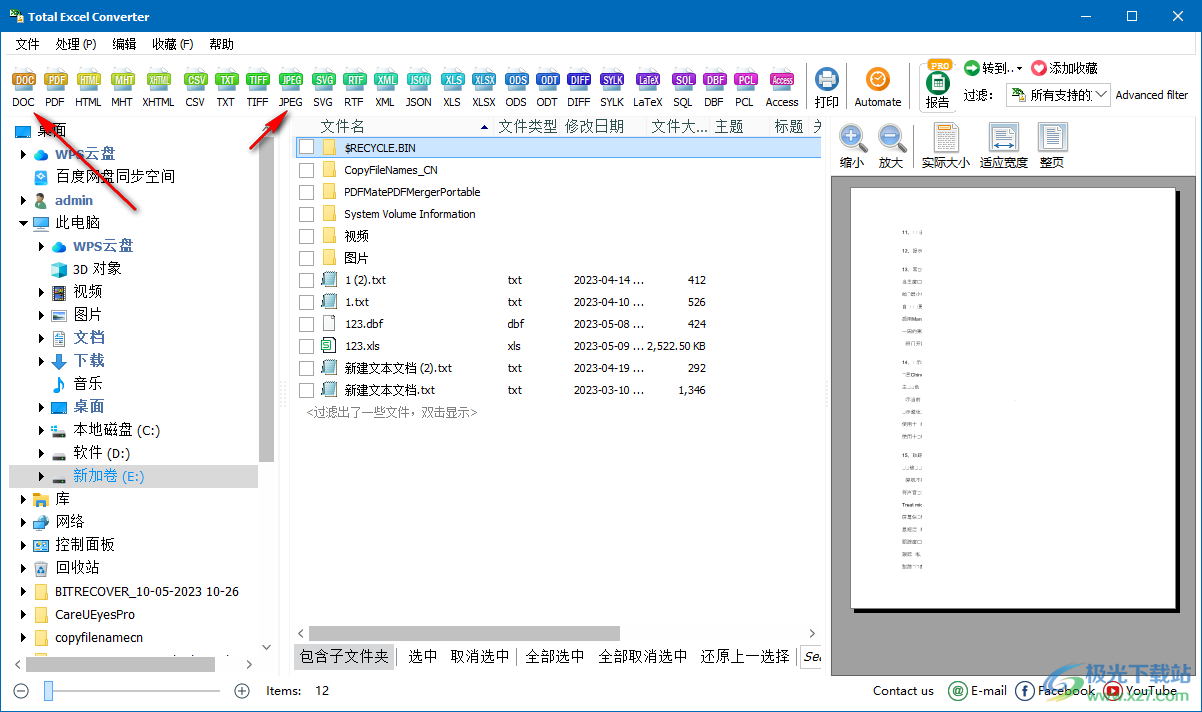The height and width of the screenshot is (712, 1202).
Task: Convert to Access database
Action: (x=782, y=88)
